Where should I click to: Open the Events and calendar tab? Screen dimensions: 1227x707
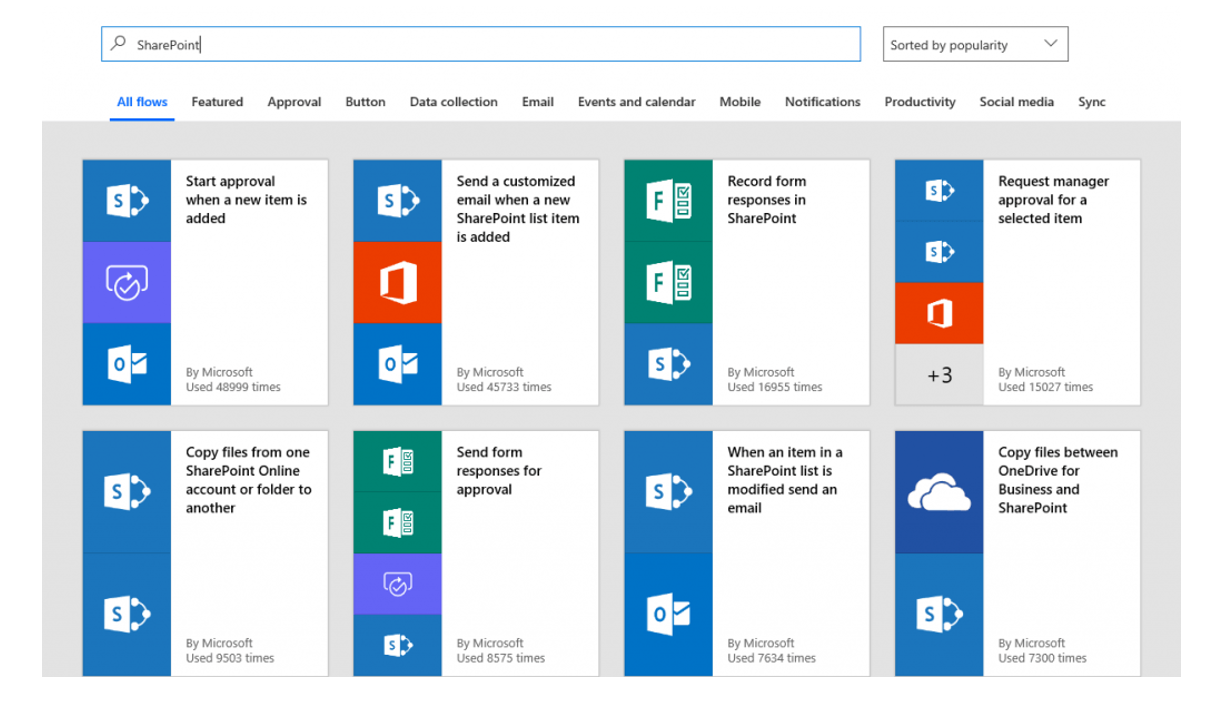pos(636,102)
